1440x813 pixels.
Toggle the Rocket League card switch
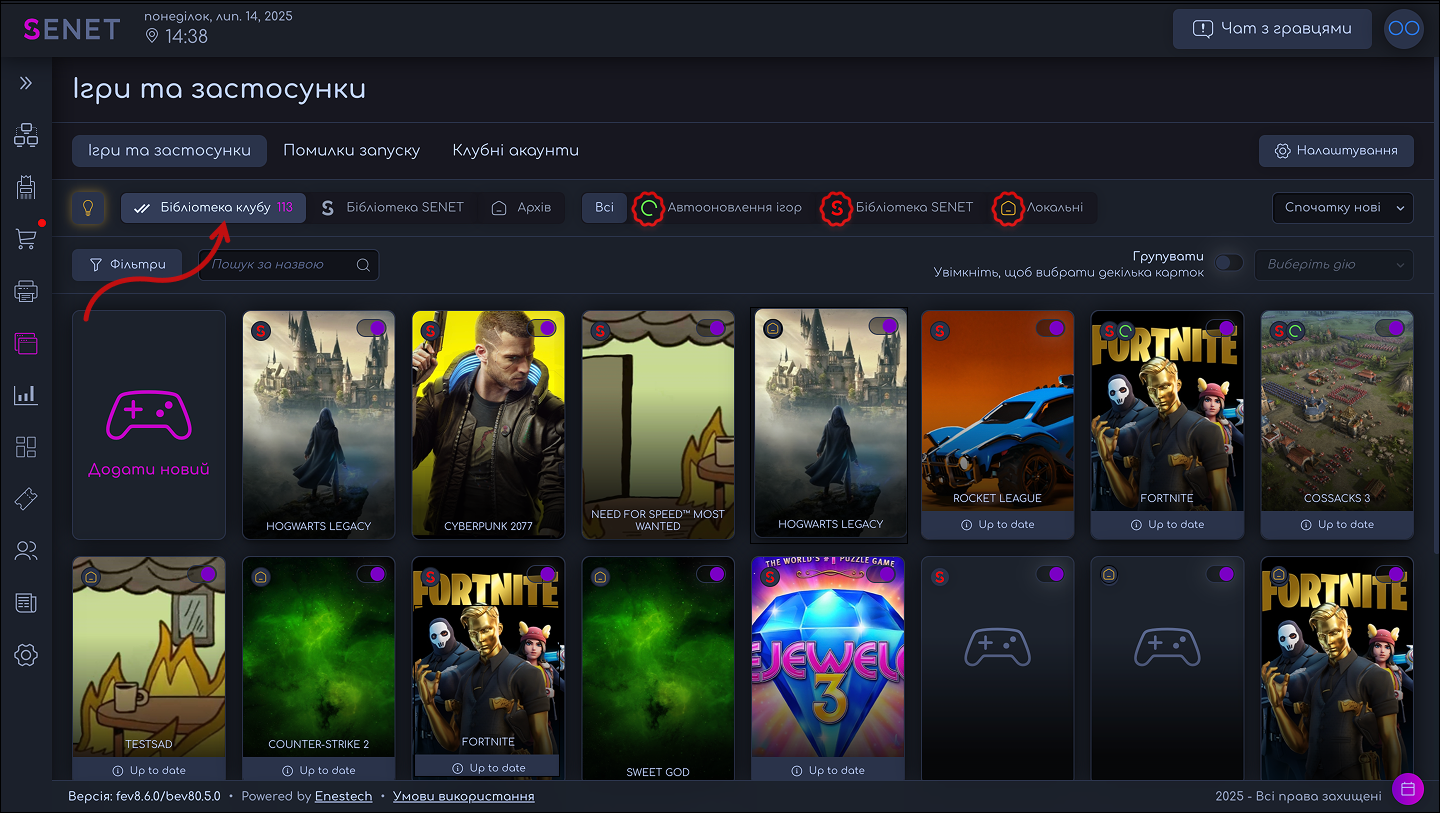[1050, 328]
